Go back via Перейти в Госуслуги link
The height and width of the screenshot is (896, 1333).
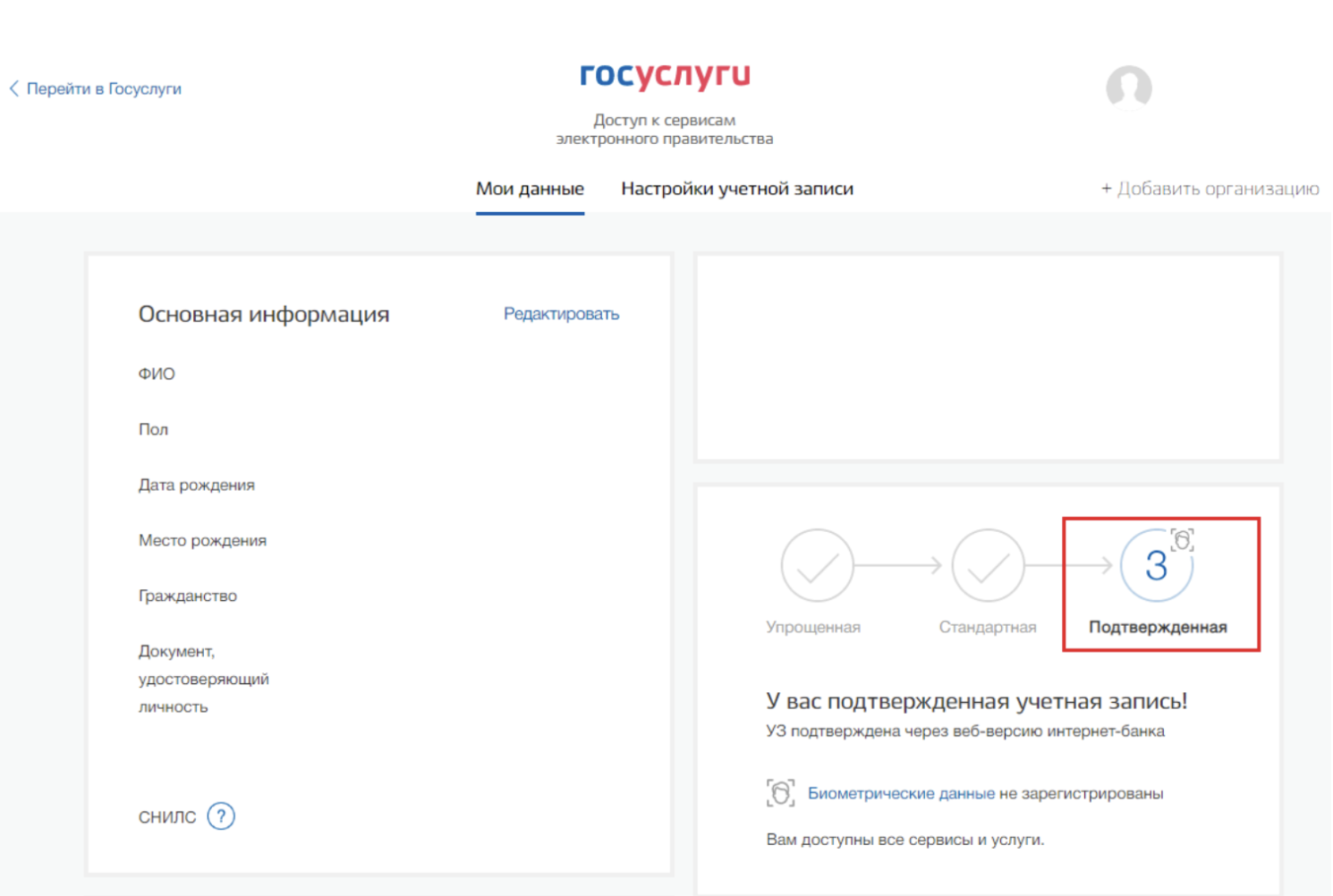[96, 89]
